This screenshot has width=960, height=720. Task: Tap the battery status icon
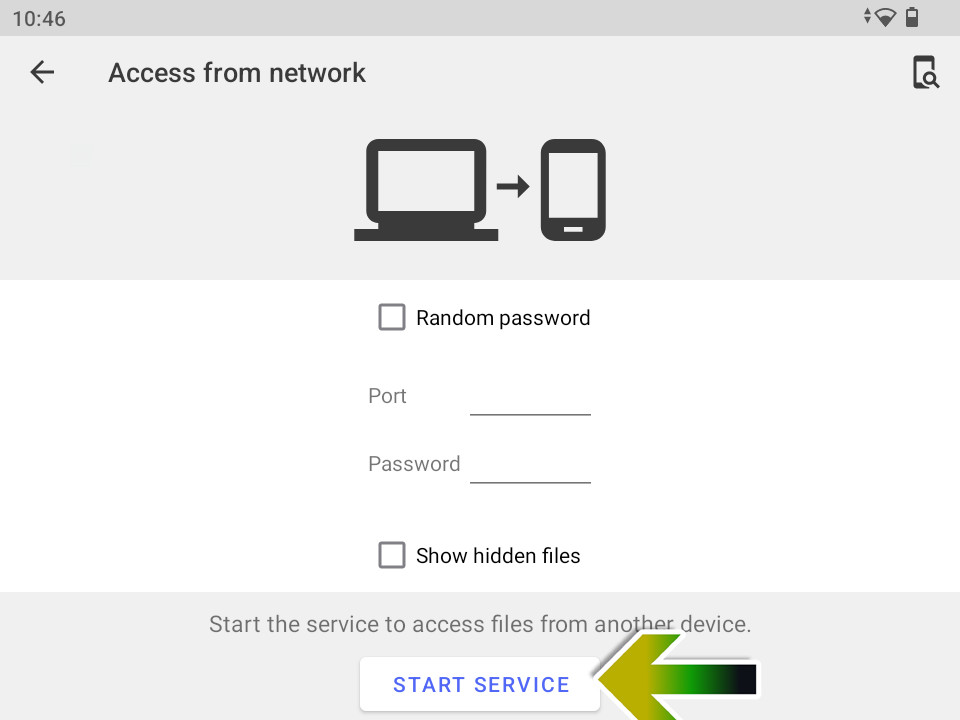click(x=912, y=17)
